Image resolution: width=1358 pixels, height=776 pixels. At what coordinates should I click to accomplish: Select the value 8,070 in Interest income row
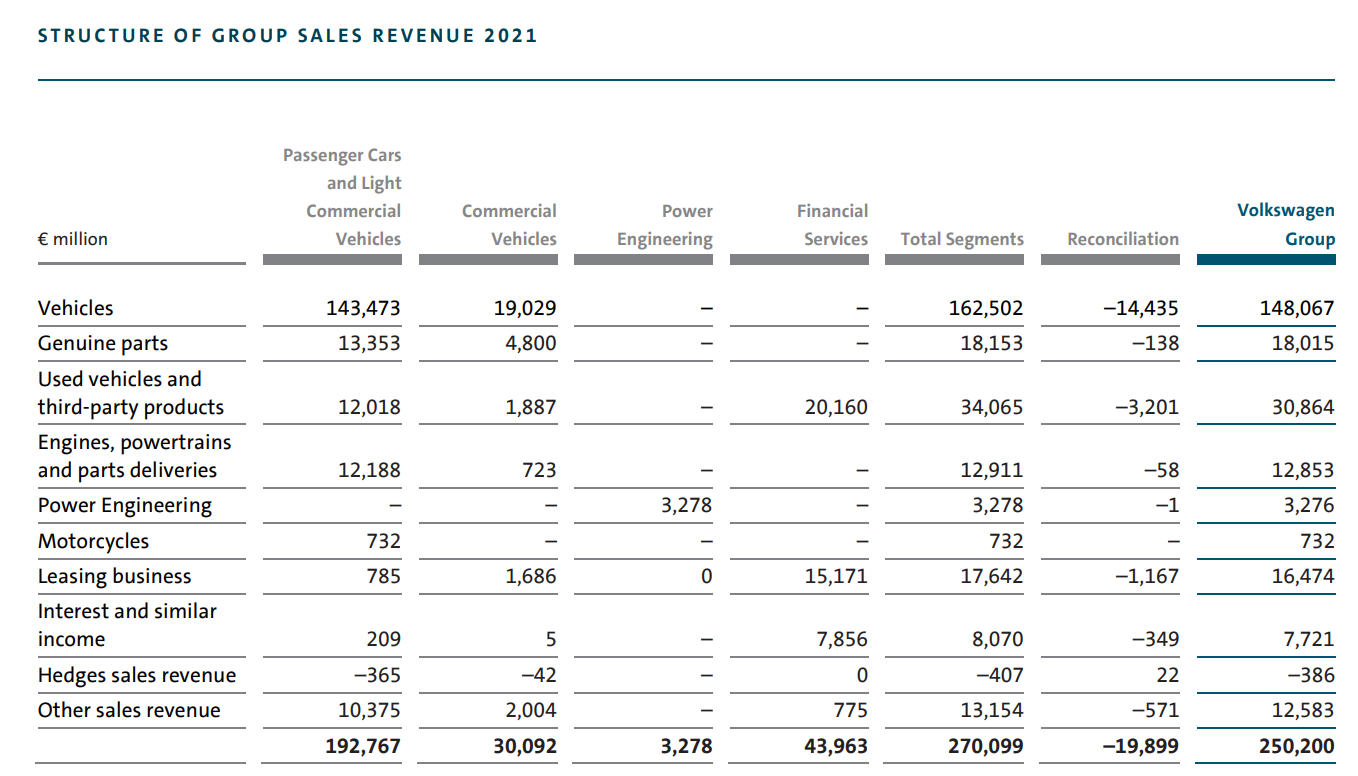[997, 639]
